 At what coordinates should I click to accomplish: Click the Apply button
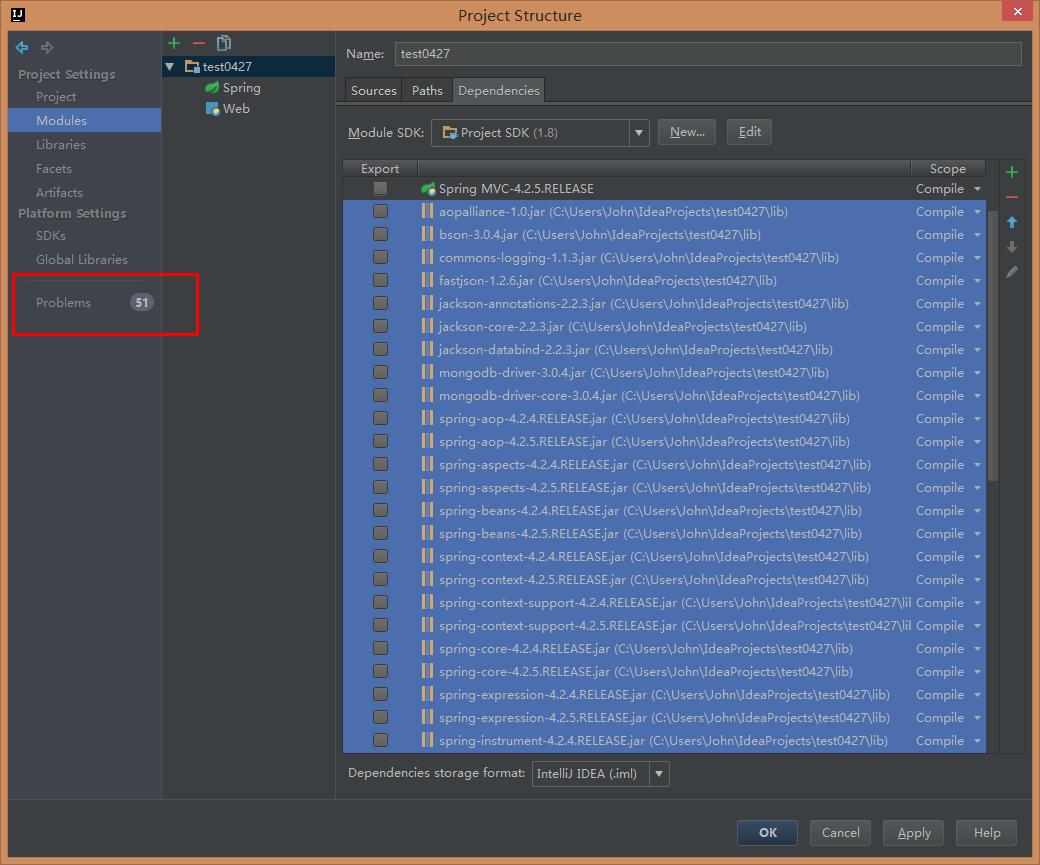tap(913, 832)
